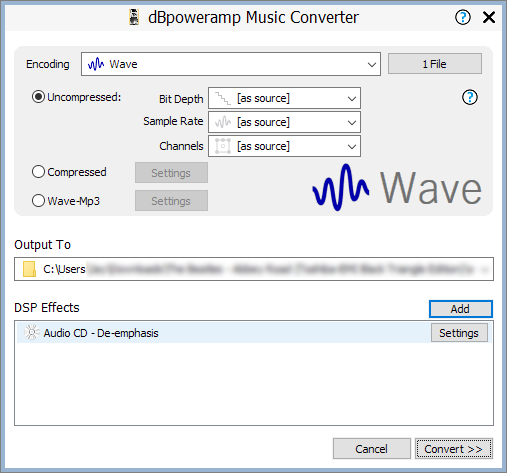Click the encoder help question mark icon
Viewport: 507px width, 473px height.
[x=470, y=97]
